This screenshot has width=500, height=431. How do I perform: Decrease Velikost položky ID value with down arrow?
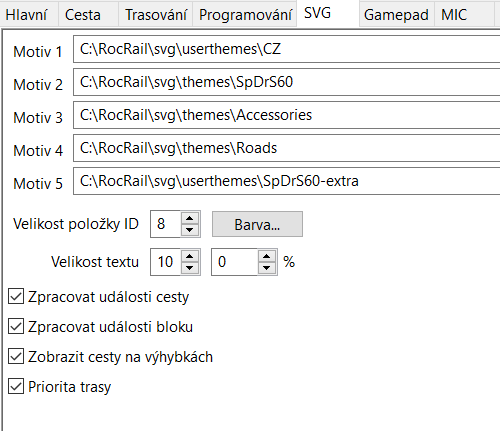pyautogui.click(x=190, y=230)
